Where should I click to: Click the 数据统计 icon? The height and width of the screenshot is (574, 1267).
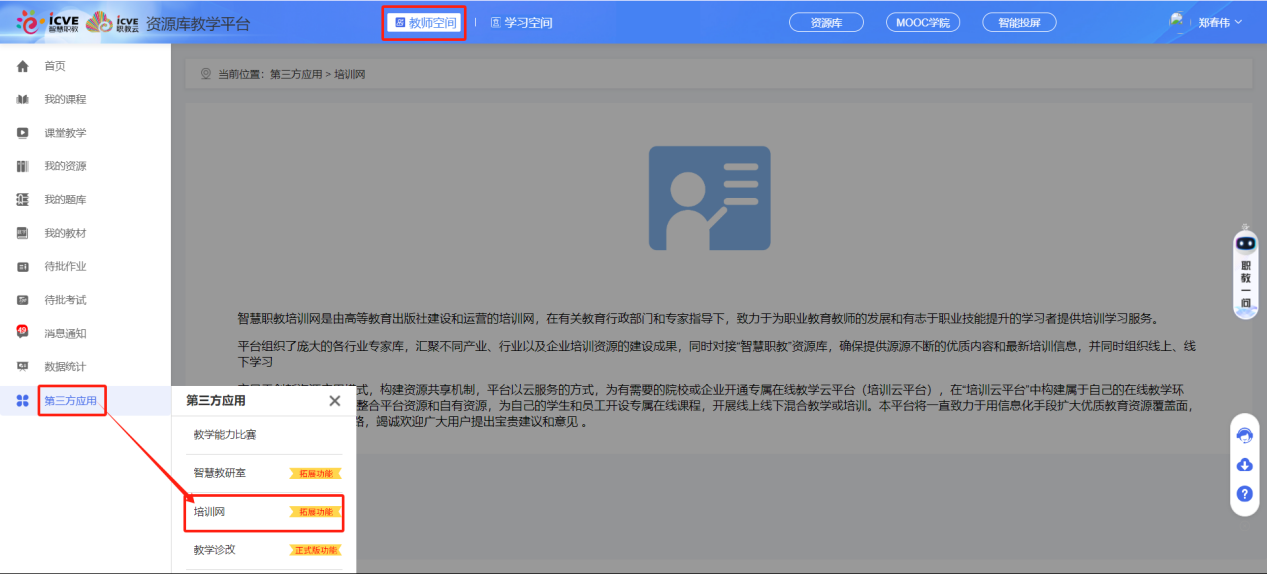coord(22,367)
